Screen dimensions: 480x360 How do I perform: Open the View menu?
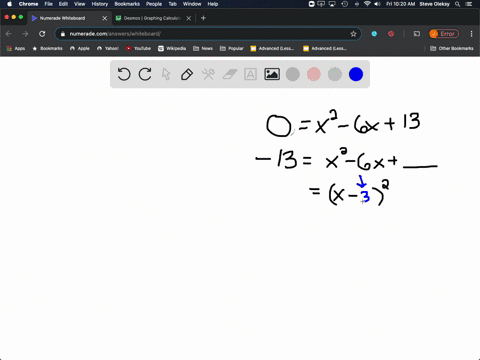point(79,4)
